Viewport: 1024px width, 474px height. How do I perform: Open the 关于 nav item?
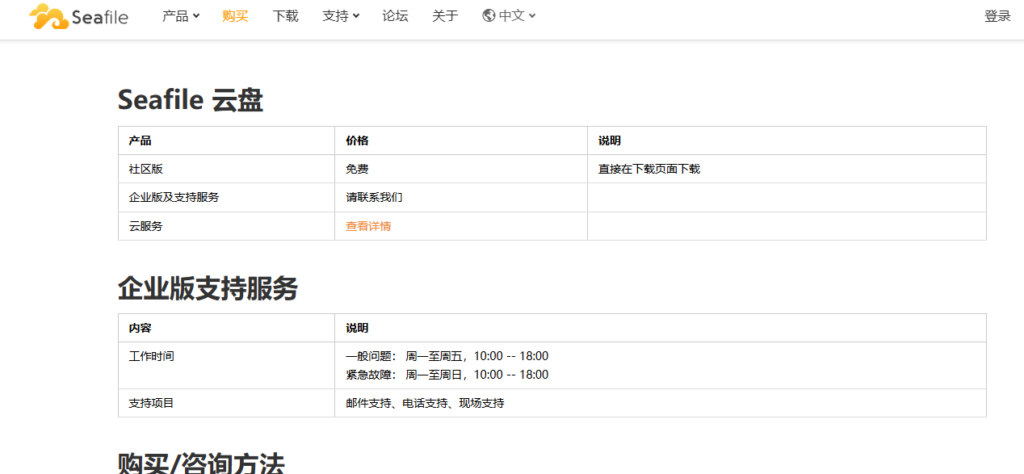point(445,16)
